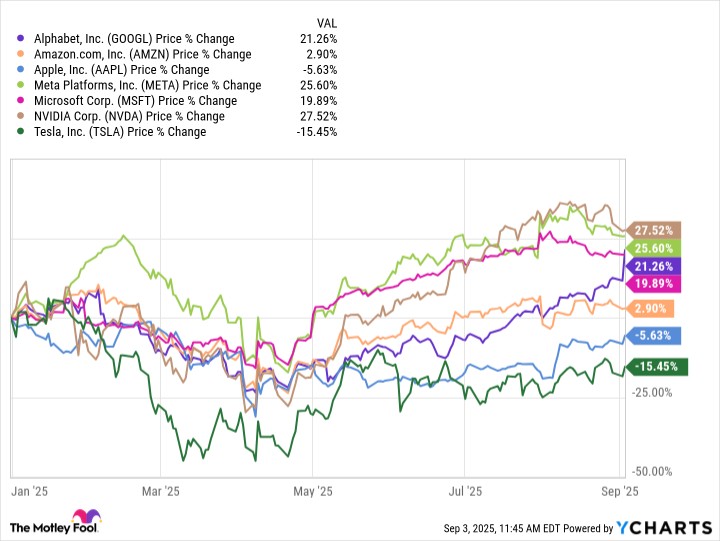Click the VAL column header
Viewport: 720px width, 541px height.
point(326,23)
